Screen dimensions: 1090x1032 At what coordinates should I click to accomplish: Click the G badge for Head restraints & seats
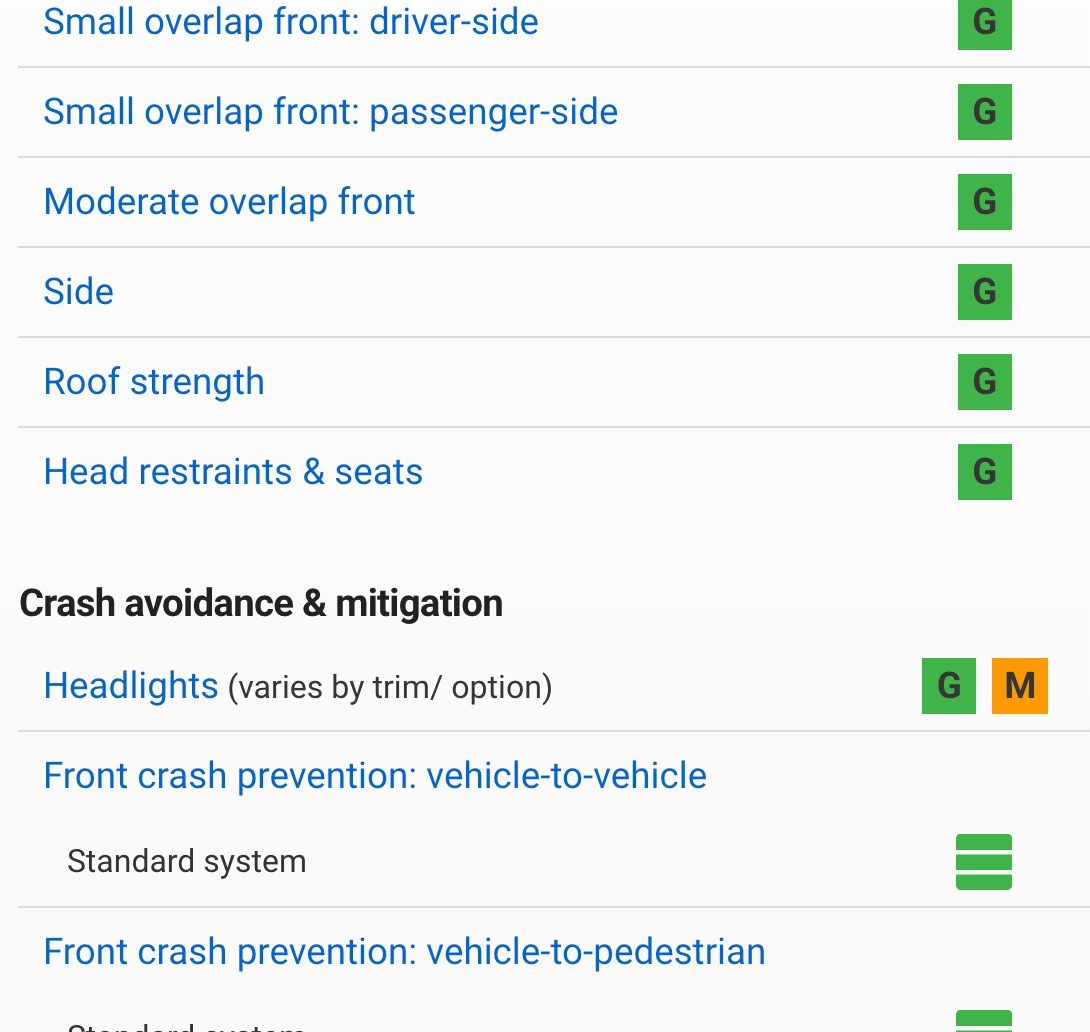point(984,472)
